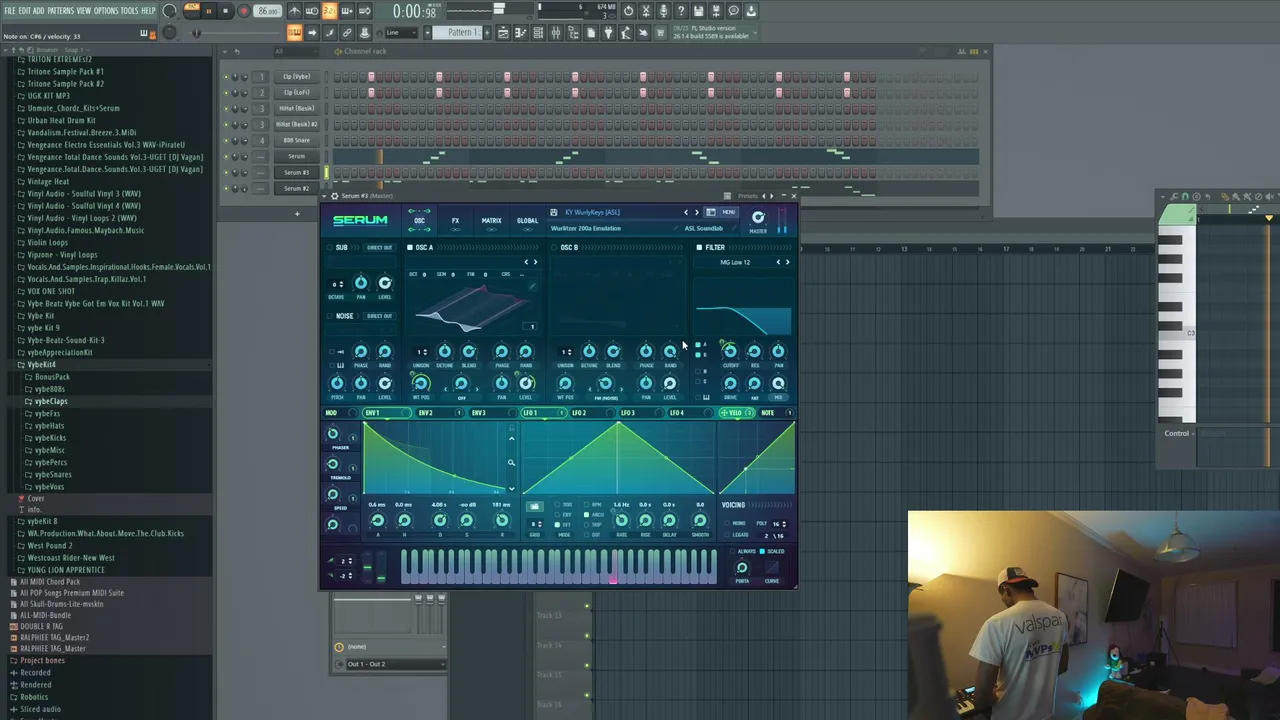Click the tempo field showing 86.000

click(267, 11)
